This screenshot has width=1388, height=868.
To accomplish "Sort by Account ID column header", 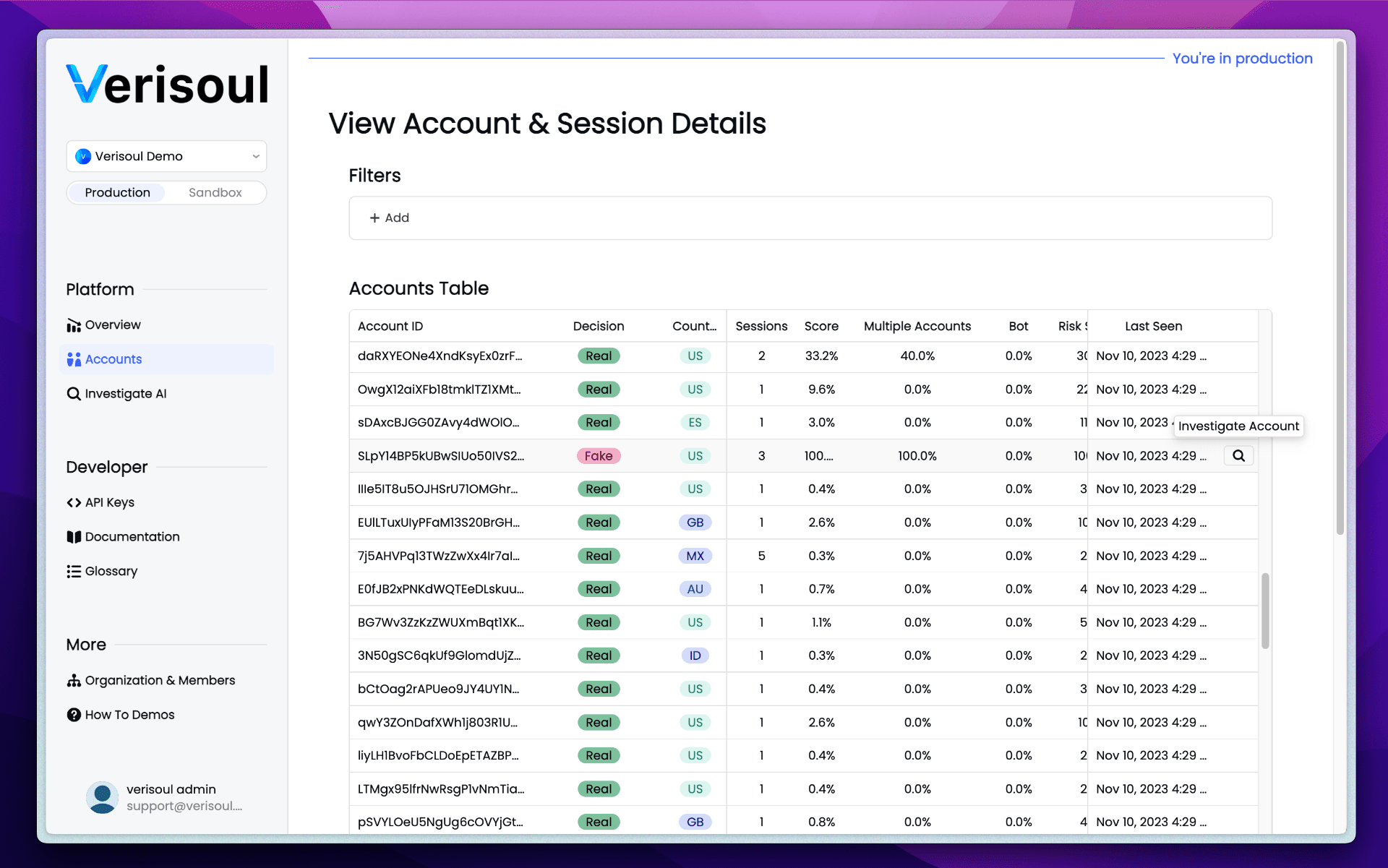I will (x=390, y=326).
